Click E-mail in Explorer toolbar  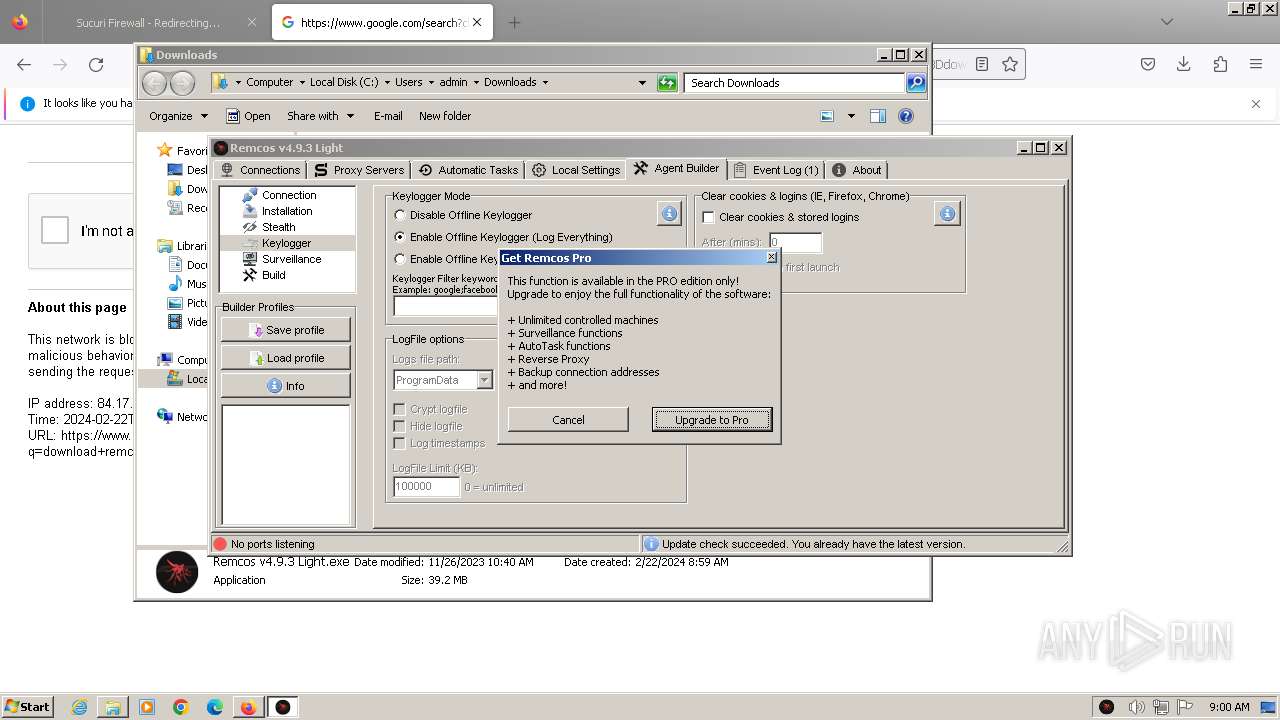(x=388, y=116)
